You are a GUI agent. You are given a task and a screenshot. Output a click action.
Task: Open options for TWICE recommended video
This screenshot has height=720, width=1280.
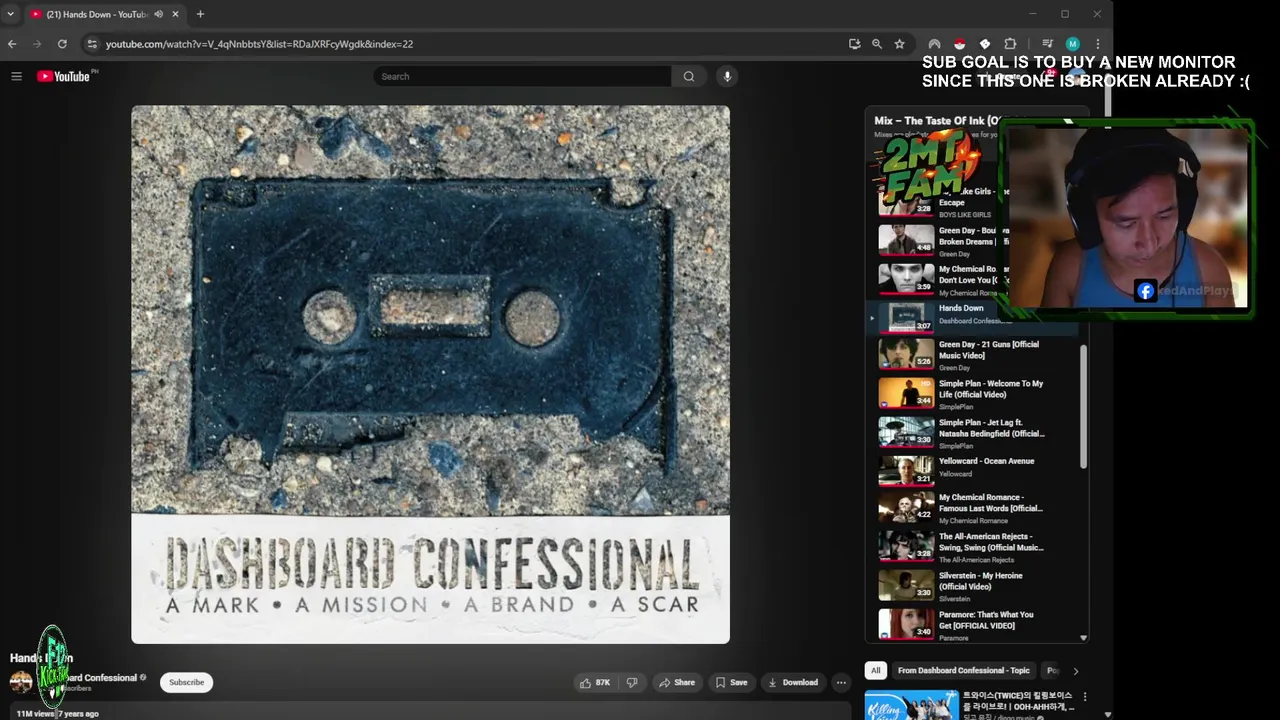[x=1085, y=697]
